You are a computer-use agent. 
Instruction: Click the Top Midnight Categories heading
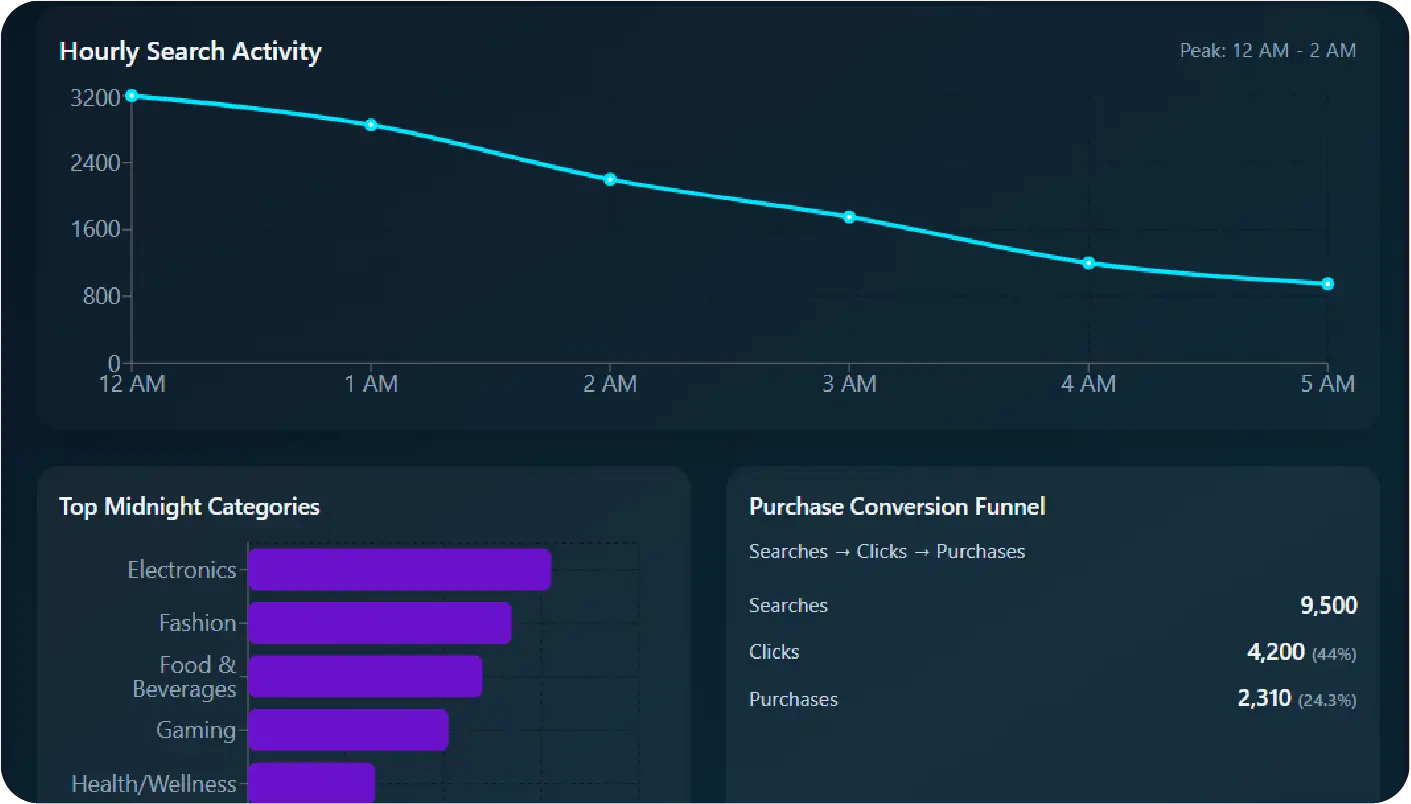click(189, 507)
